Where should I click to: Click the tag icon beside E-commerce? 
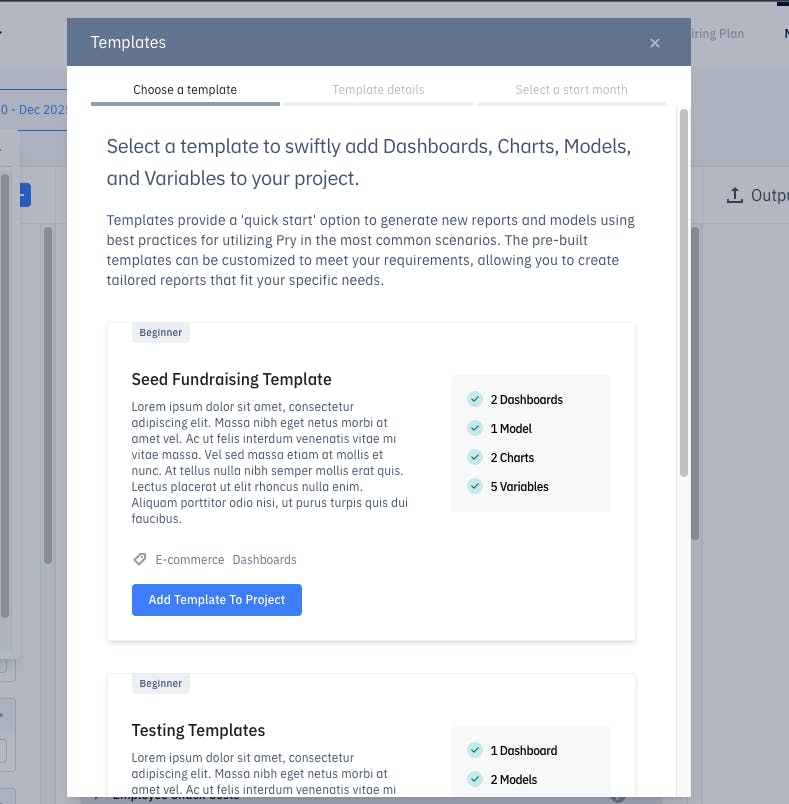139,559
